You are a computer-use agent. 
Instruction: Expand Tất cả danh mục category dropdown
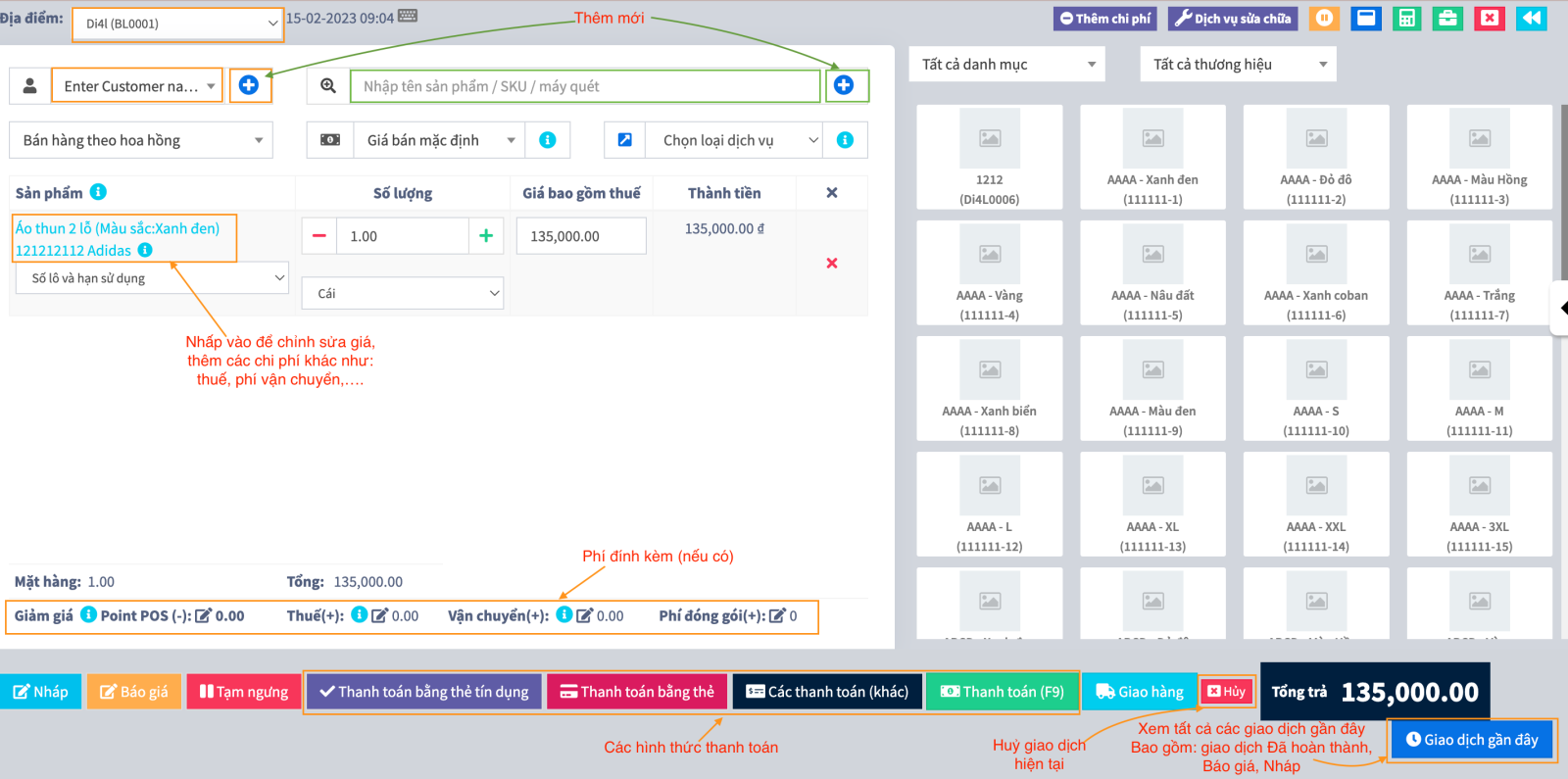1006,65
